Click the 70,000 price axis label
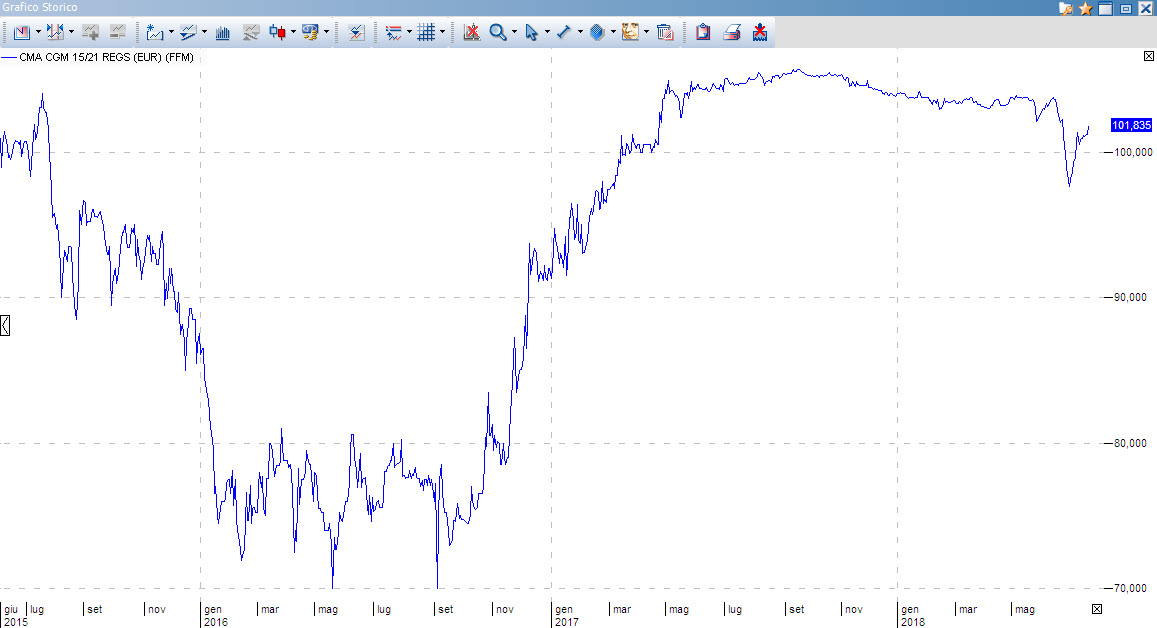Image resolution: width=1157 pixels, height=628 pixels. click(x=1130, y=588)
